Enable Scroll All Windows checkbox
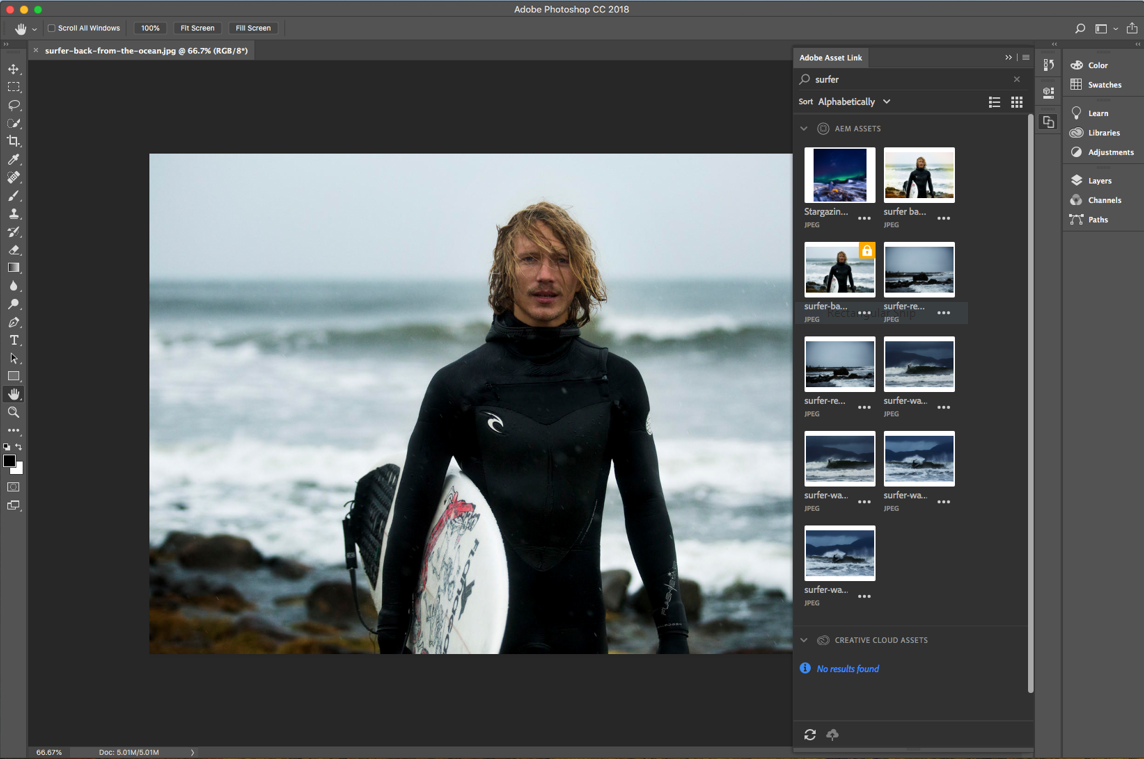This screenshot has width=1144, height=759. pos(52,28)
